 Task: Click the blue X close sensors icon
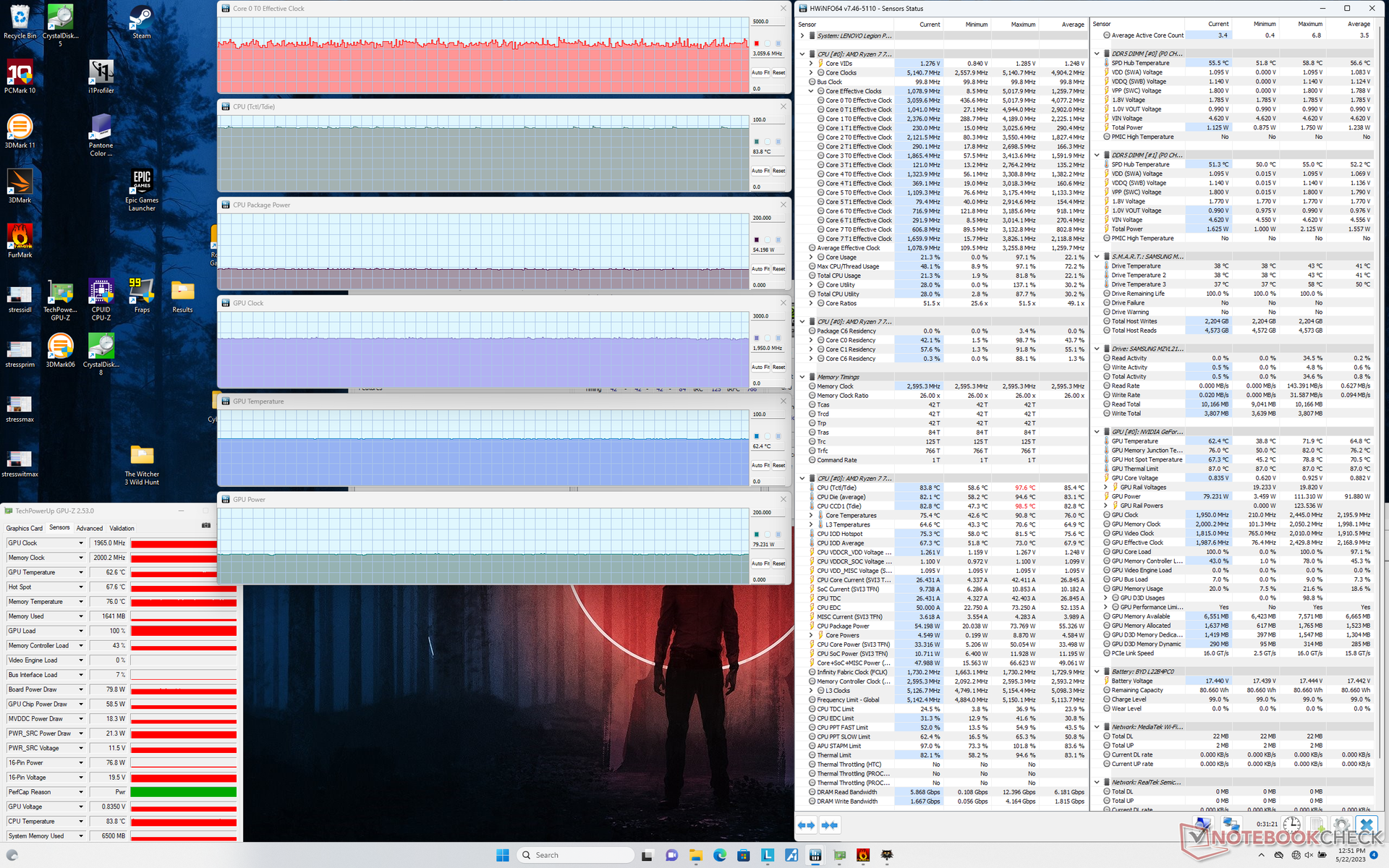tap(1366, 825)
